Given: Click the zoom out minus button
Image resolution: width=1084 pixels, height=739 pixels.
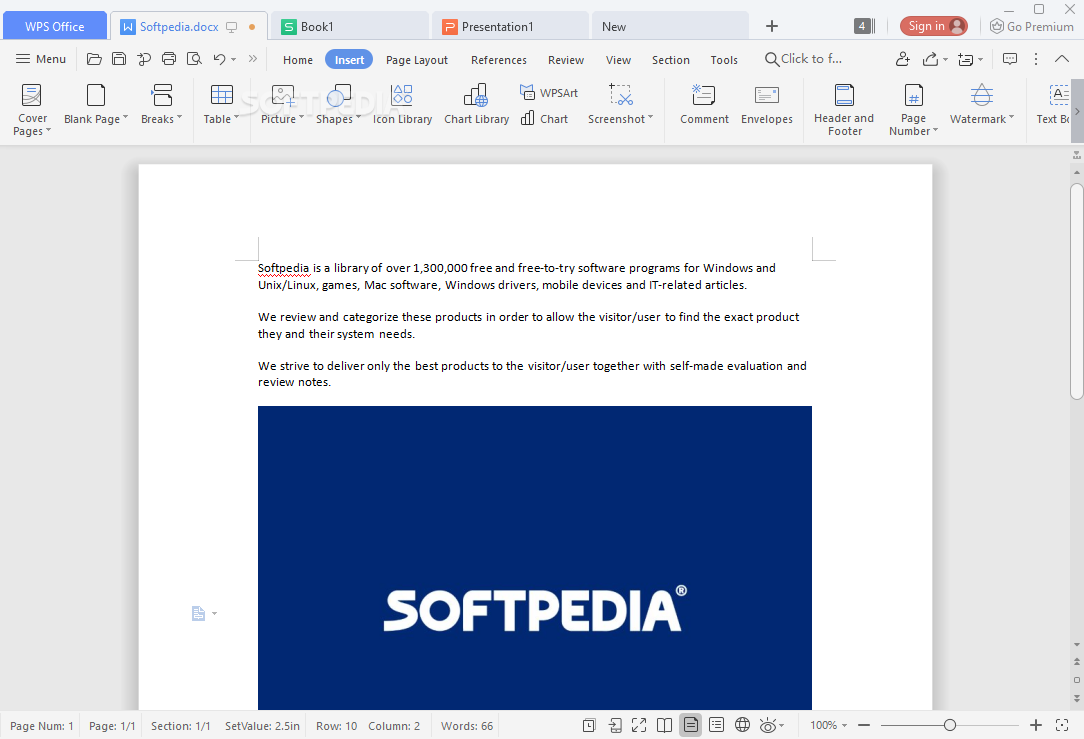Looking at the screenshot, I should 864,724.
